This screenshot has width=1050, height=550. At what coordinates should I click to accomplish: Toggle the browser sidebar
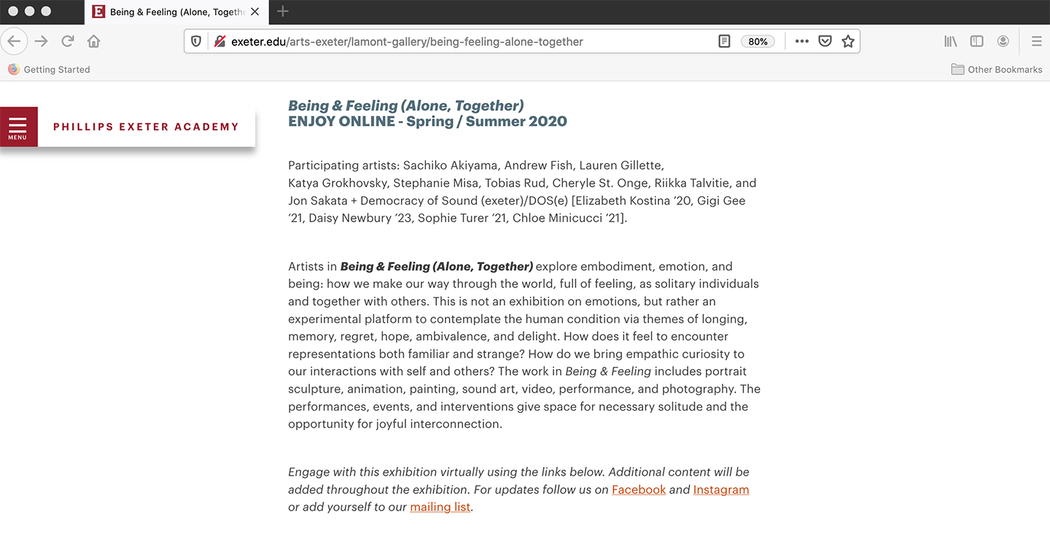coord(977,42)
